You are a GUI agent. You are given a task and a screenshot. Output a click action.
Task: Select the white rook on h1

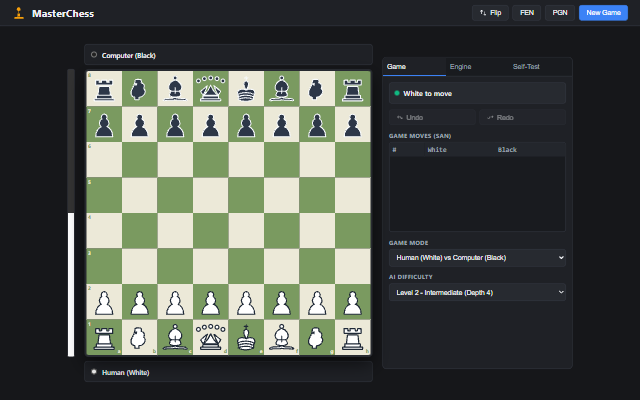(353, 337)
